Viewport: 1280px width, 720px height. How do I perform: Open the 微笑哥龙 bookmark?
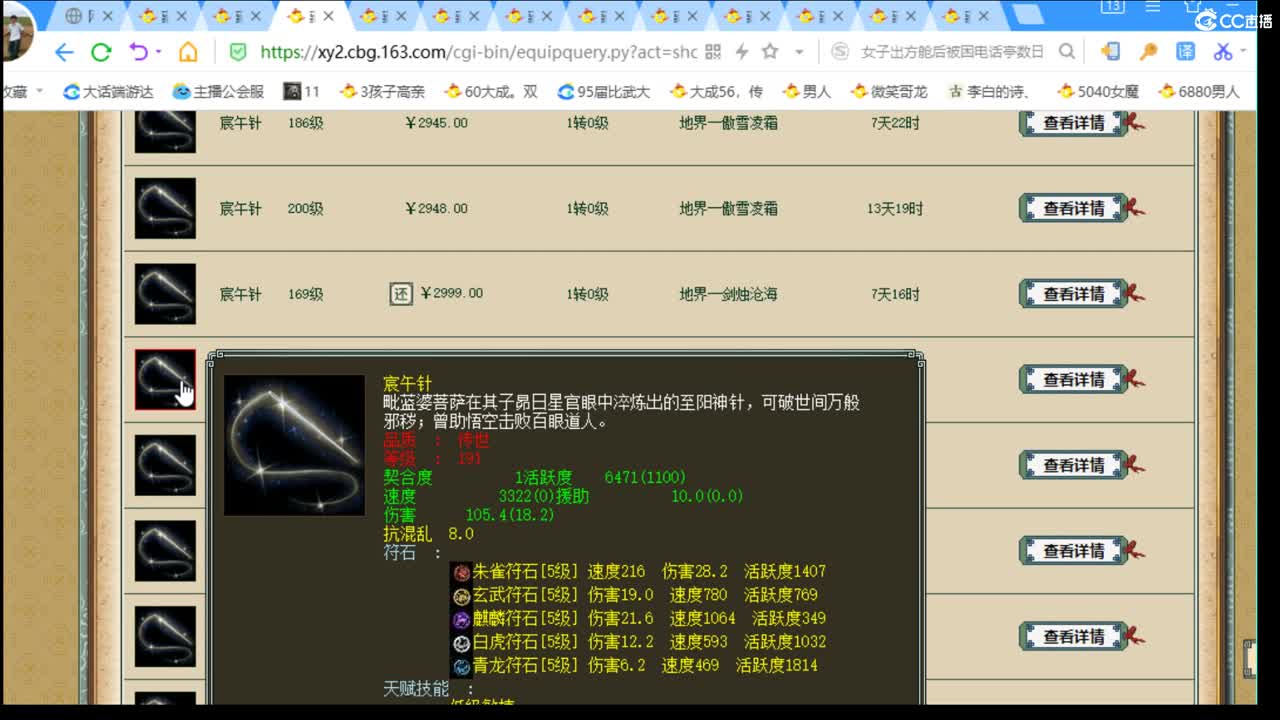[x=889, y=91]
